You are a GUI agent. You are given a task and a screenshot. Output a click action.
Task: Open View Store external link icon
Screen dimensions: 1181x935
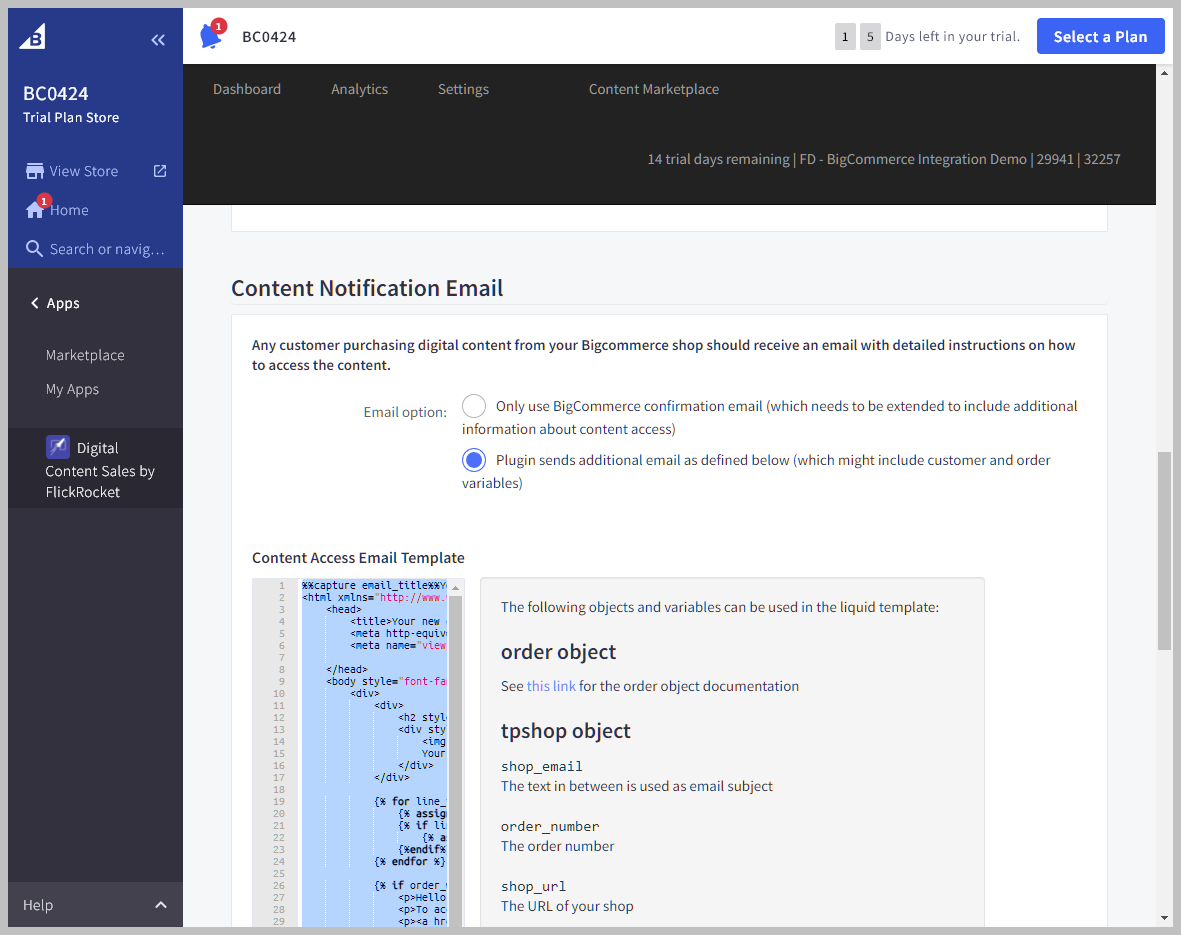click(x=160, y=171)
